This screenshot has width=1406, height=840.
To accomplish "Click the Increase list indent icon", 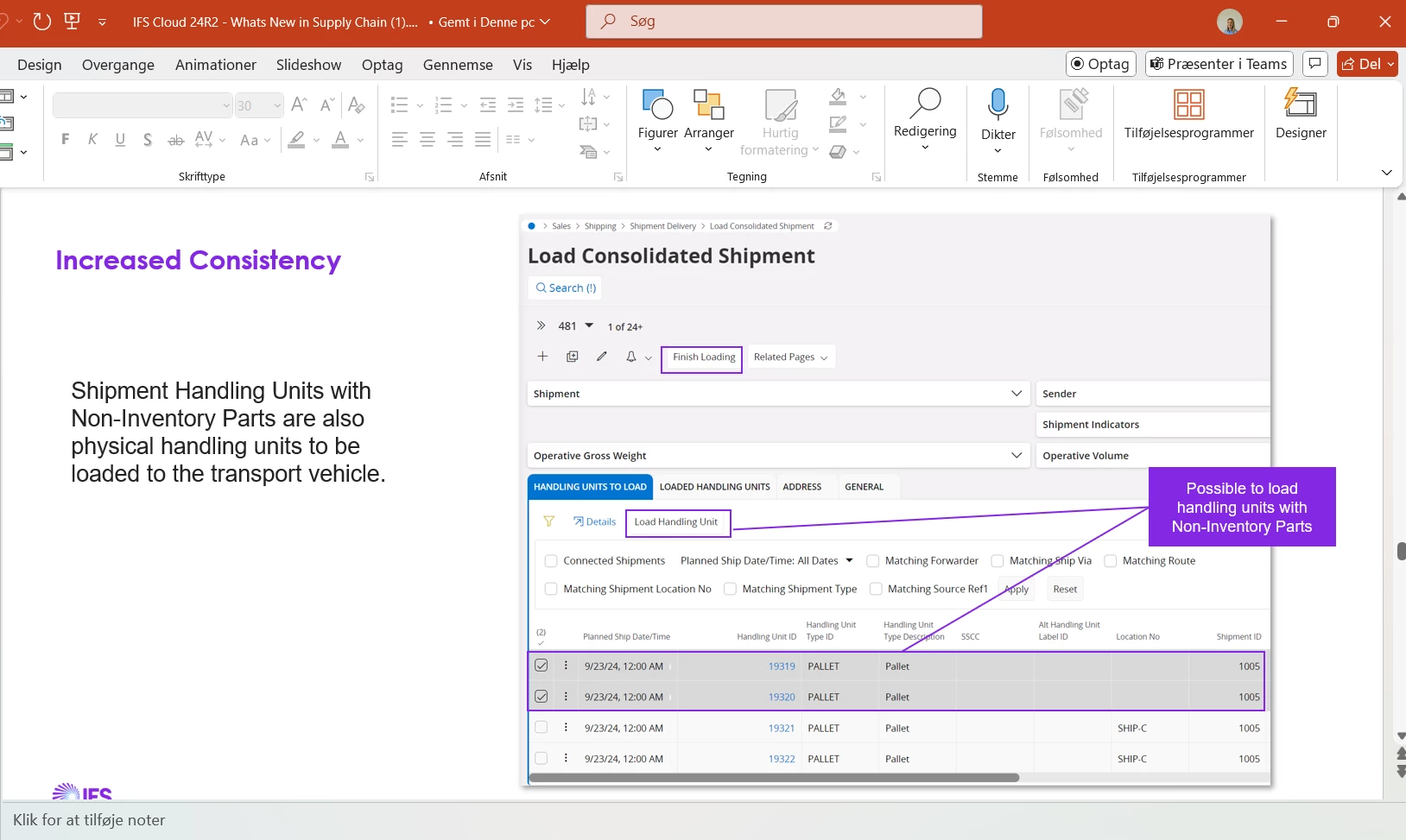I will point(516,105).
